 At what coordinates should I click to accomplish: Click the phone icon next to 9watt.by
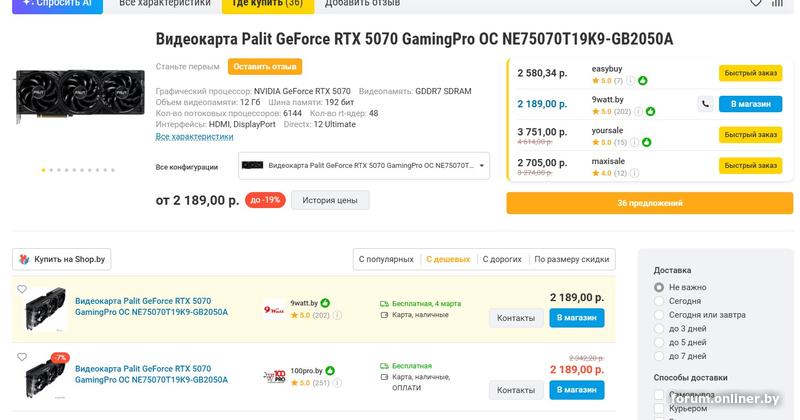[x=705, y=103]
